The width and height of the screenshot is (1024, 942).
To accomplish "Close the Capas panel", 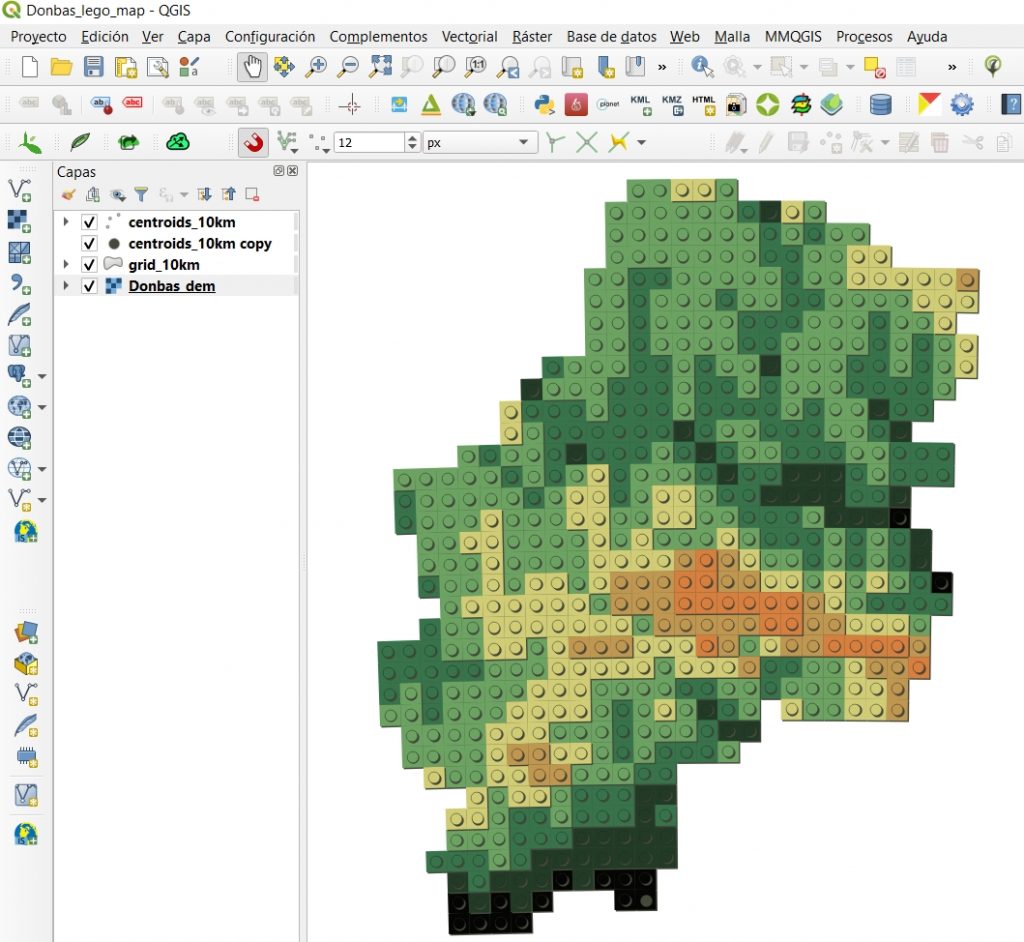I will [292, 171].
